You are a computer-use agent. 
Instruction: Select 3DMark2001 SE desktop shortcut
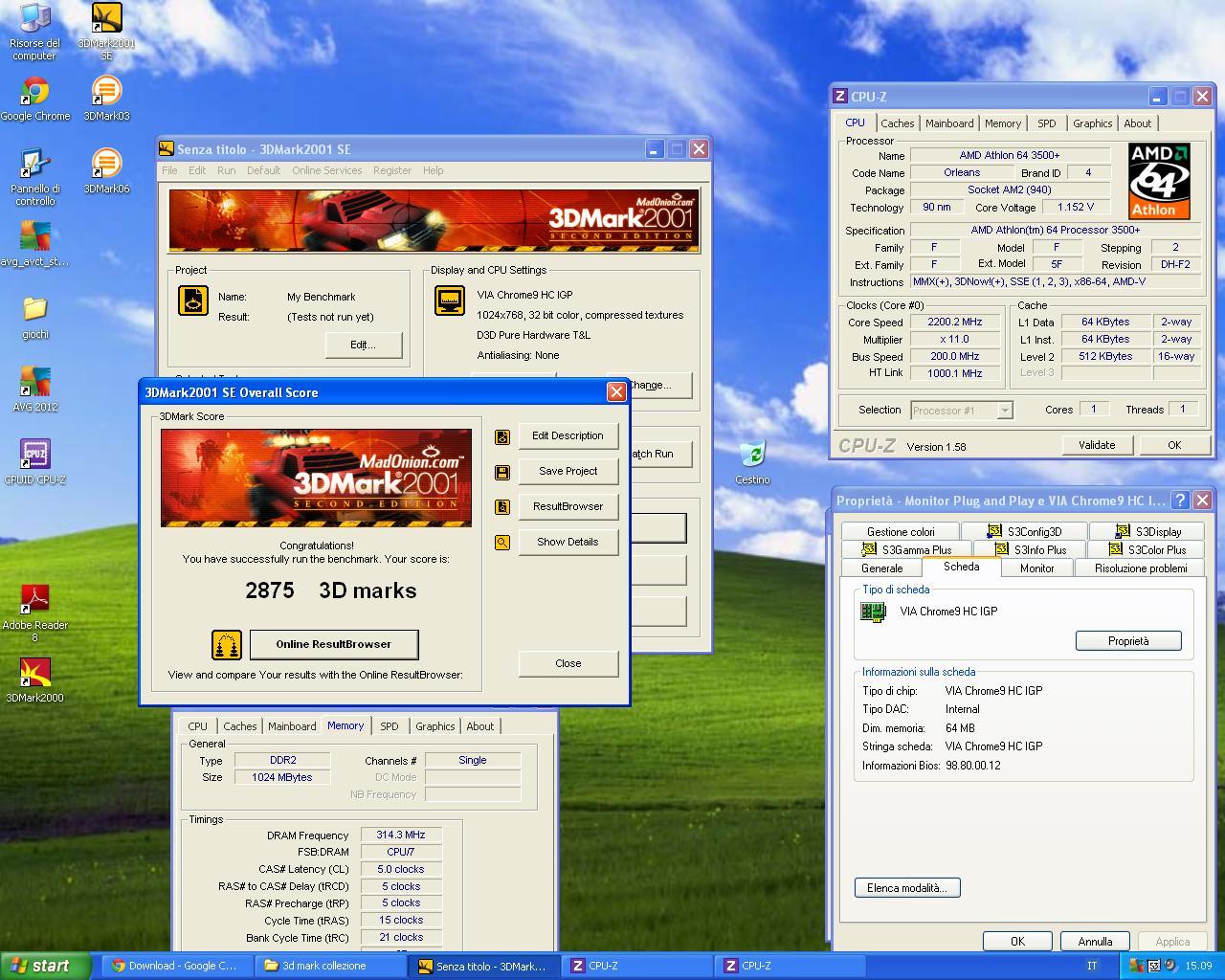pyautogui.click(x=106, y=32)
